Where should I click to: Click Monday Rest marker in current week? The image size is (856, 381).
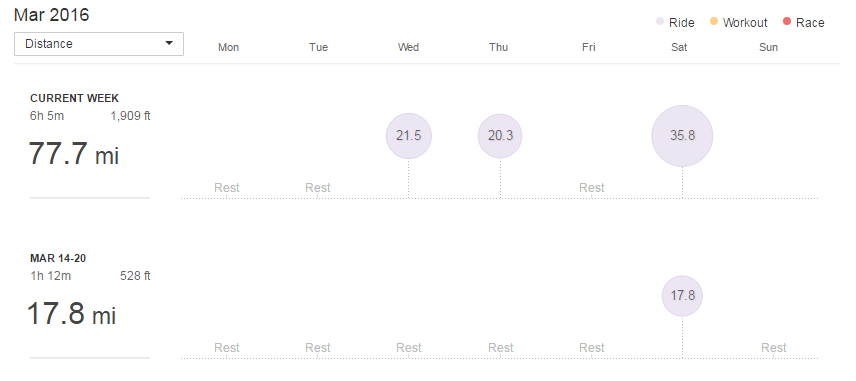pyautogui.click(x=227, y=188)
